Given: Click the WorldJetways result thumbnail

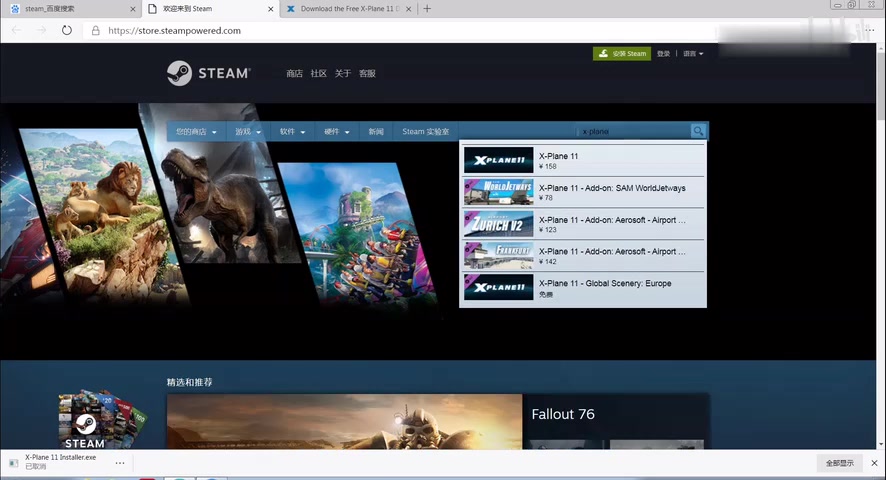Looking at the screenshot, I should tap(498, 192).
